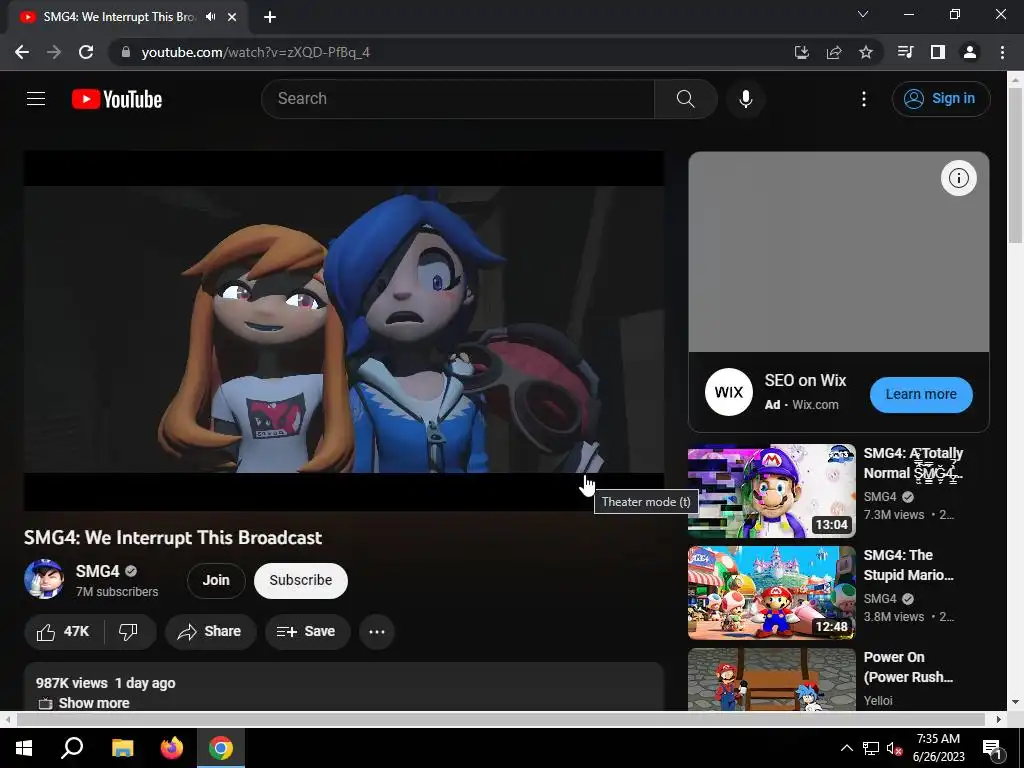The width and height of the screenshot is (1024, 768).
Task: Click ad info icon on Wix ad
Action: coord(958,178)
